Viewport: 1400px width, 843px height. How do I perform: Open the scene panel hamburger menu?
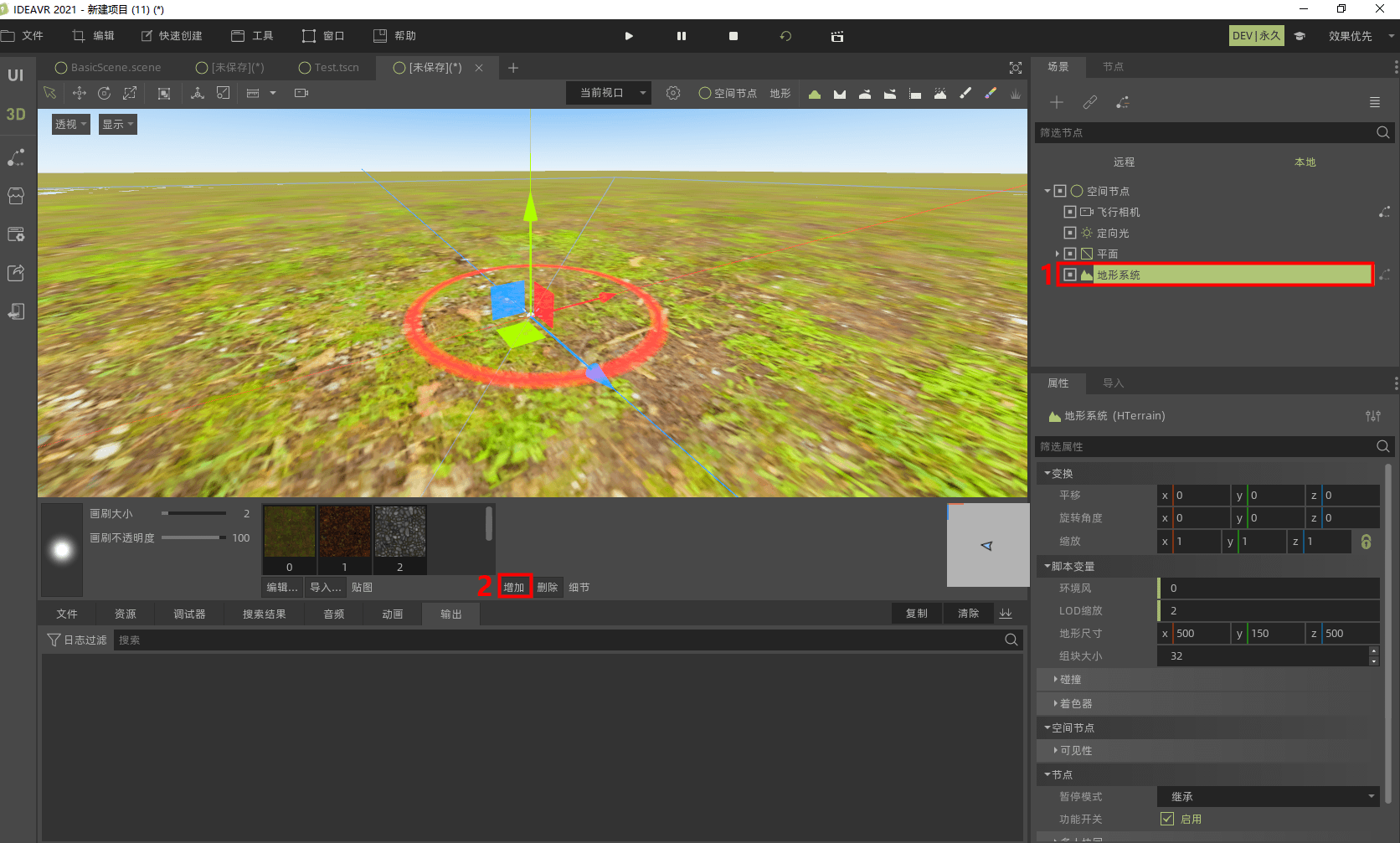(x=1375, y=102)
